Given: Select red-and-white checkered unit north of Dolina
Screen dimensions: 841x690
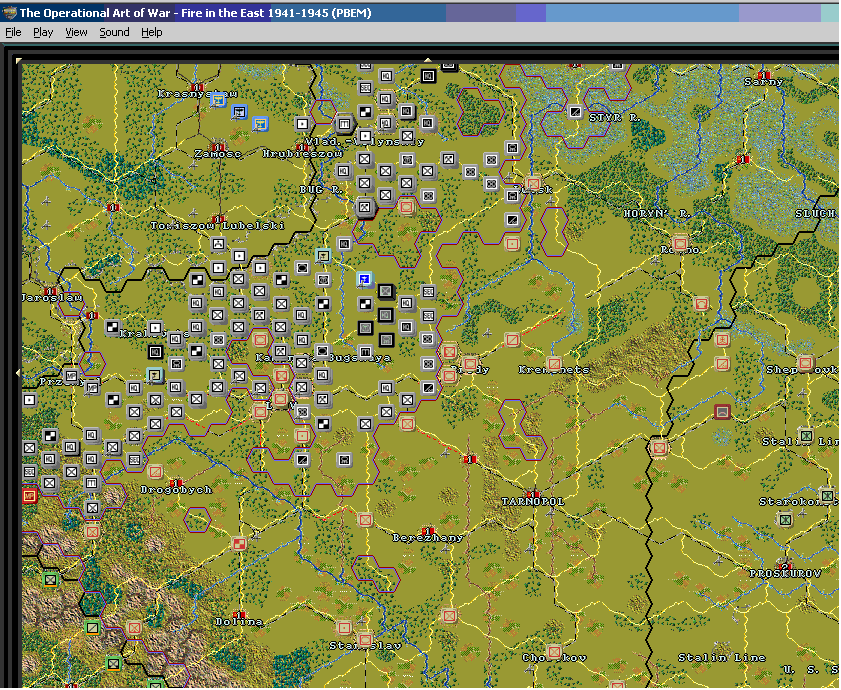Looking at the screenshot, I should [x=239, y=544].
